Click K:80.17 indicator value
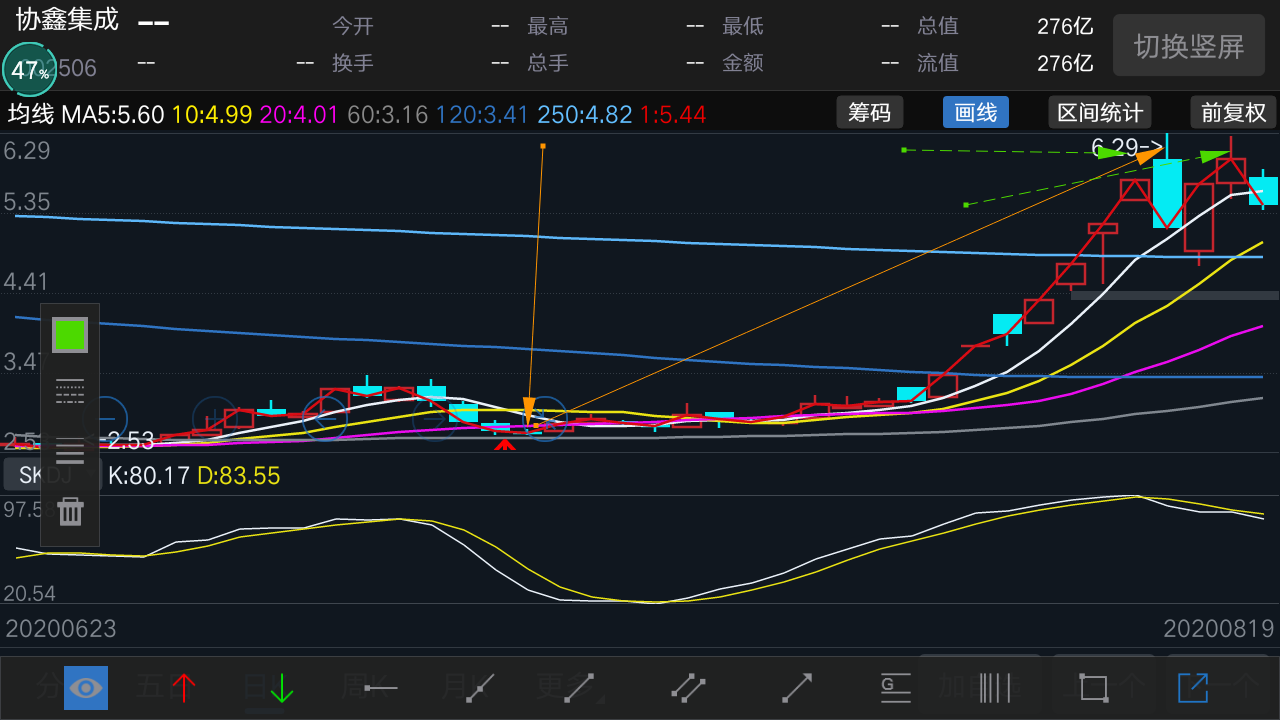Screen dimensions: 1280x720 click(149, 475)
